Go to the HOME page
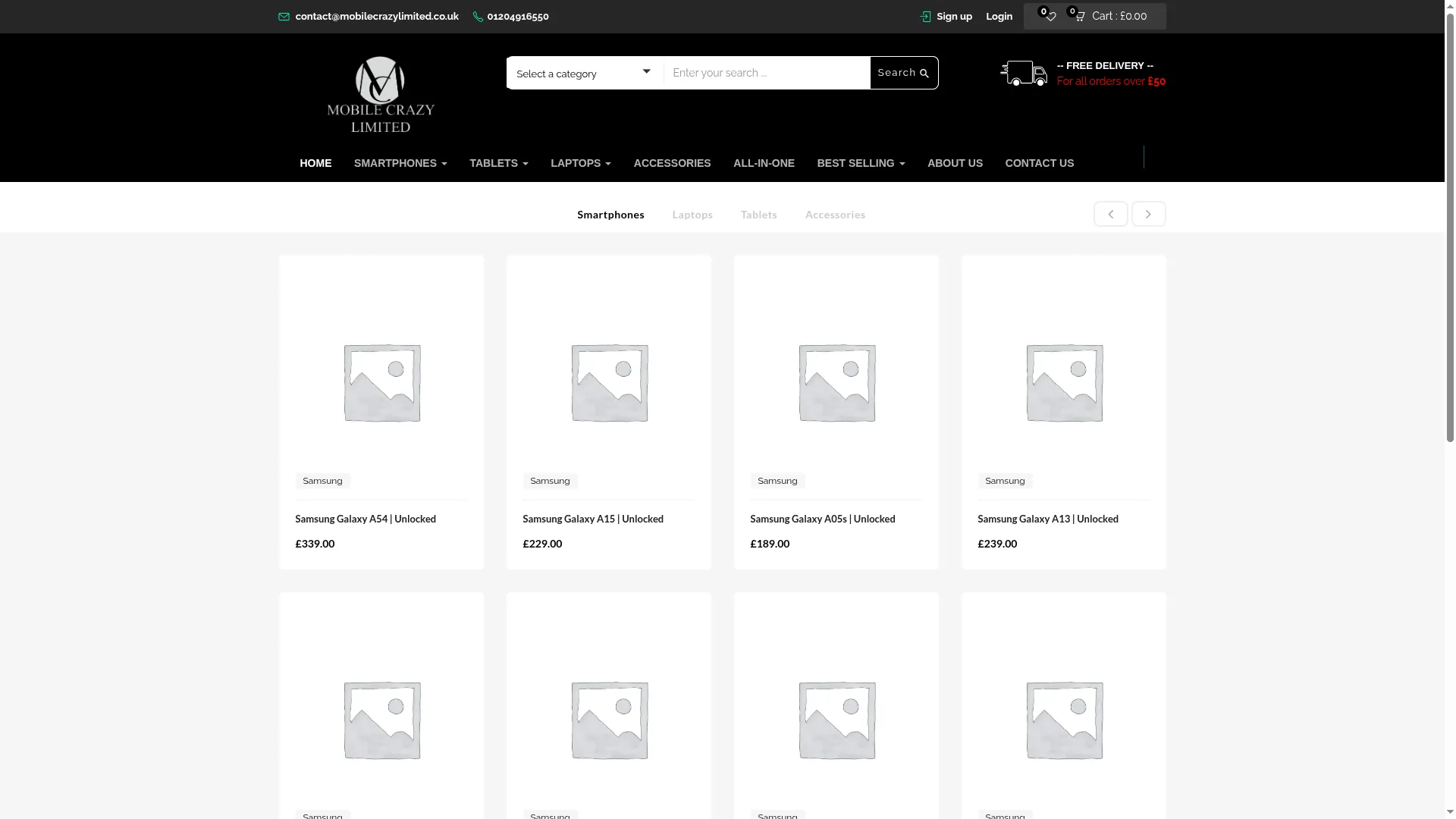The width and height of the screenshot is (1456, 819). [315, 163]
